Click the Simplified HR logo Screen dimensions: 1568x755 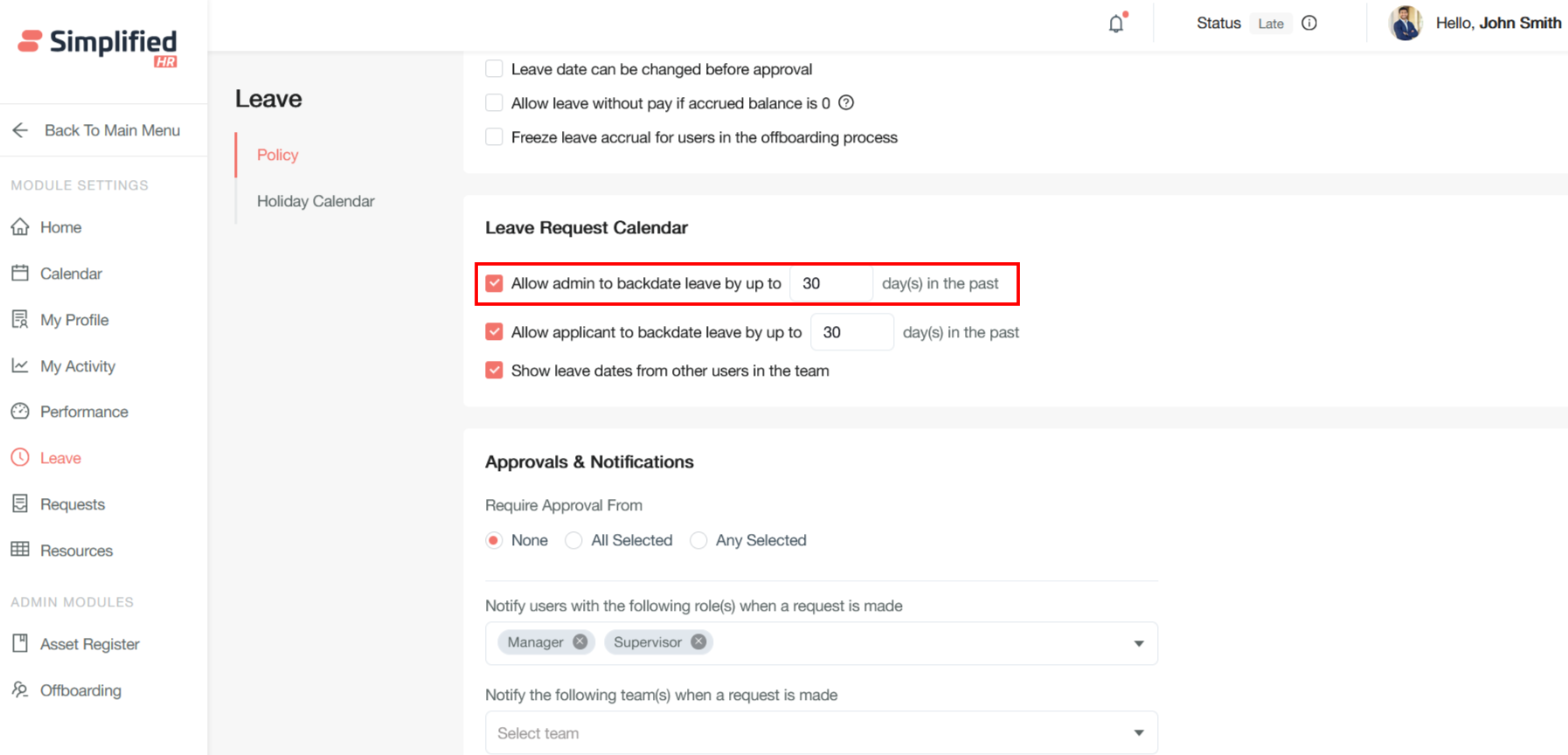point(98,46)
